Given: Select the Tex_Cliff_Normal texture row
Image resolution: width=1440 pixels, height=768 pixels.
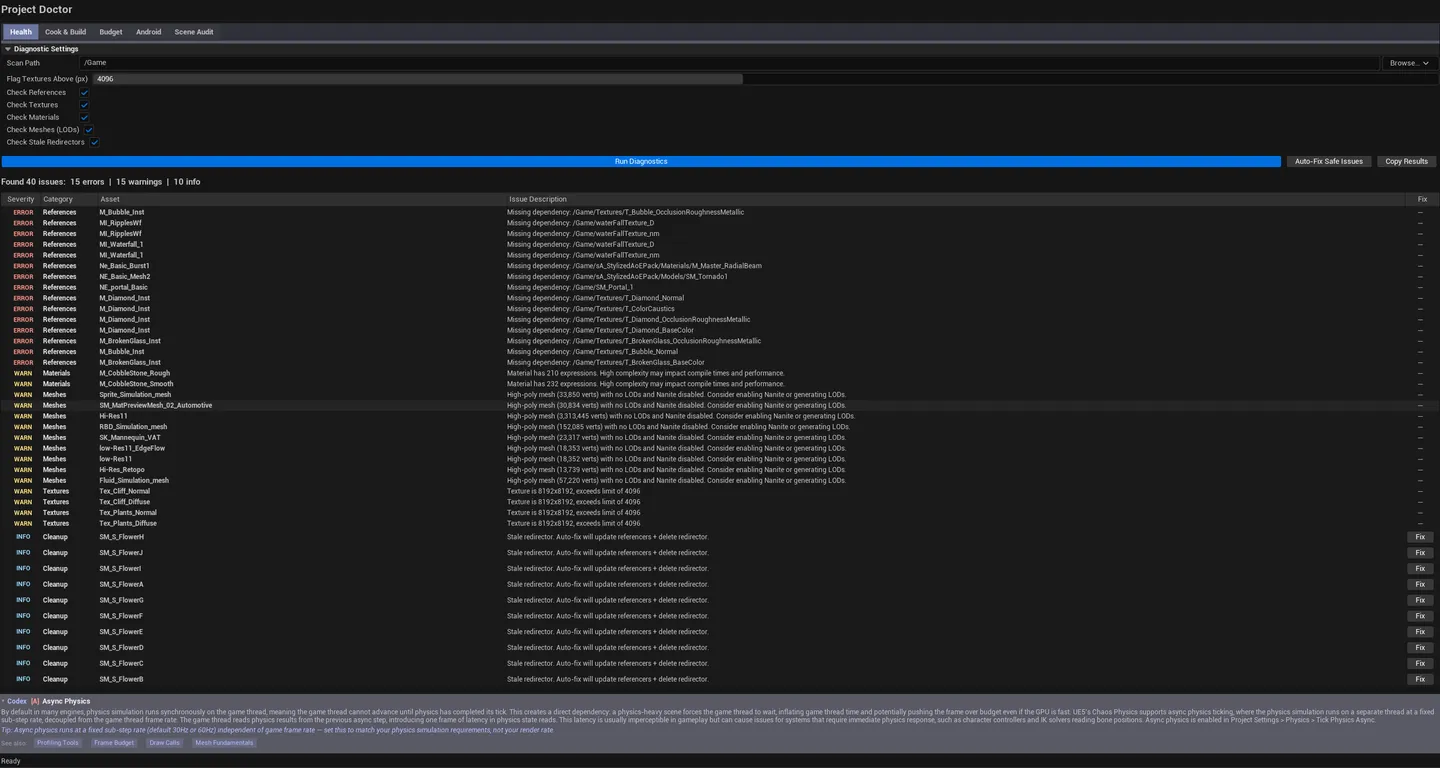Looking at the screenshot, I should tap(719, 491).
